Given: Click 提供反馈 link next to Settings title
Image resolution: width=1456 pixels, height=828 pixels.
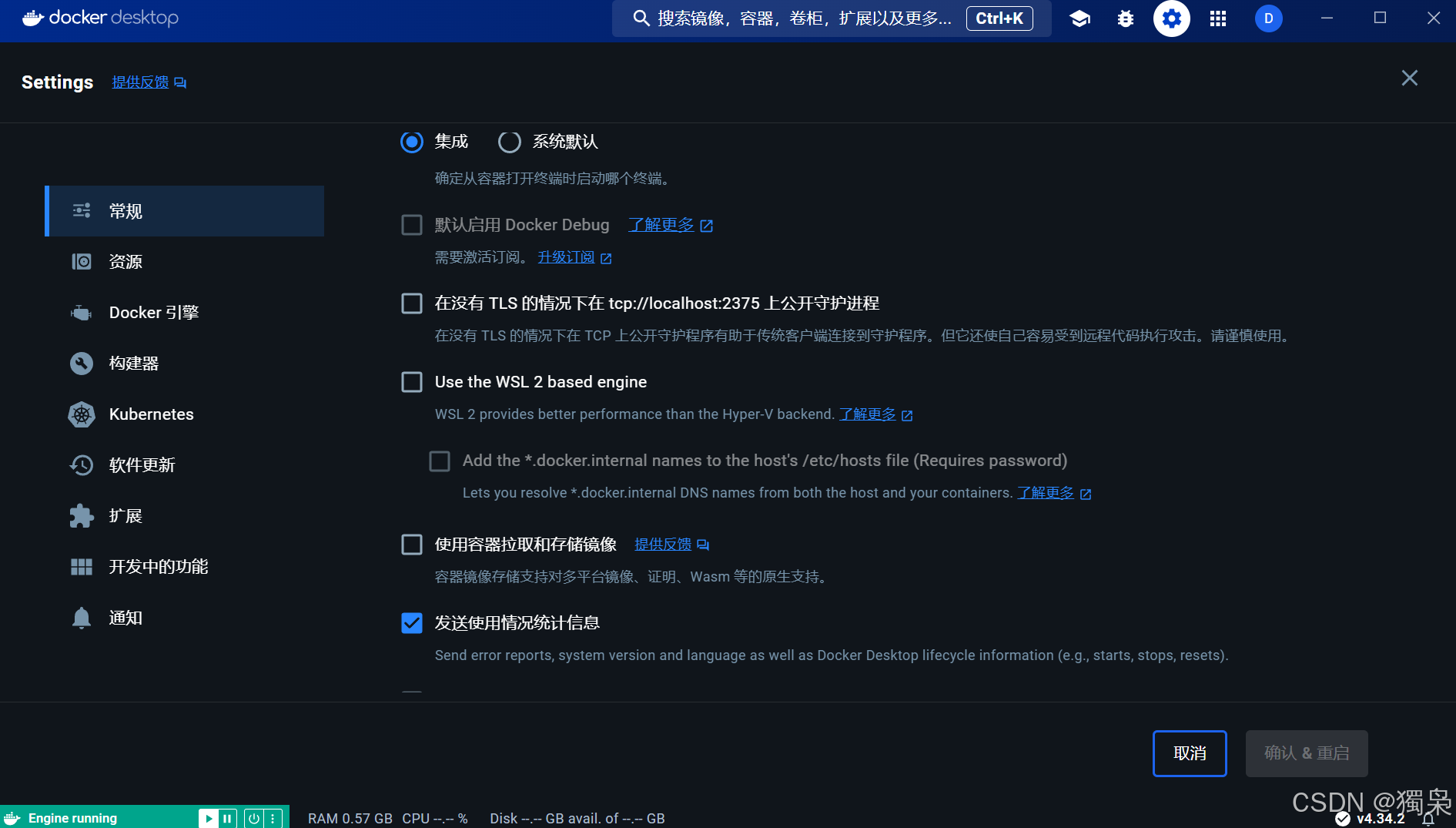Looking at the screenshot, I should (x=140, y=82).
